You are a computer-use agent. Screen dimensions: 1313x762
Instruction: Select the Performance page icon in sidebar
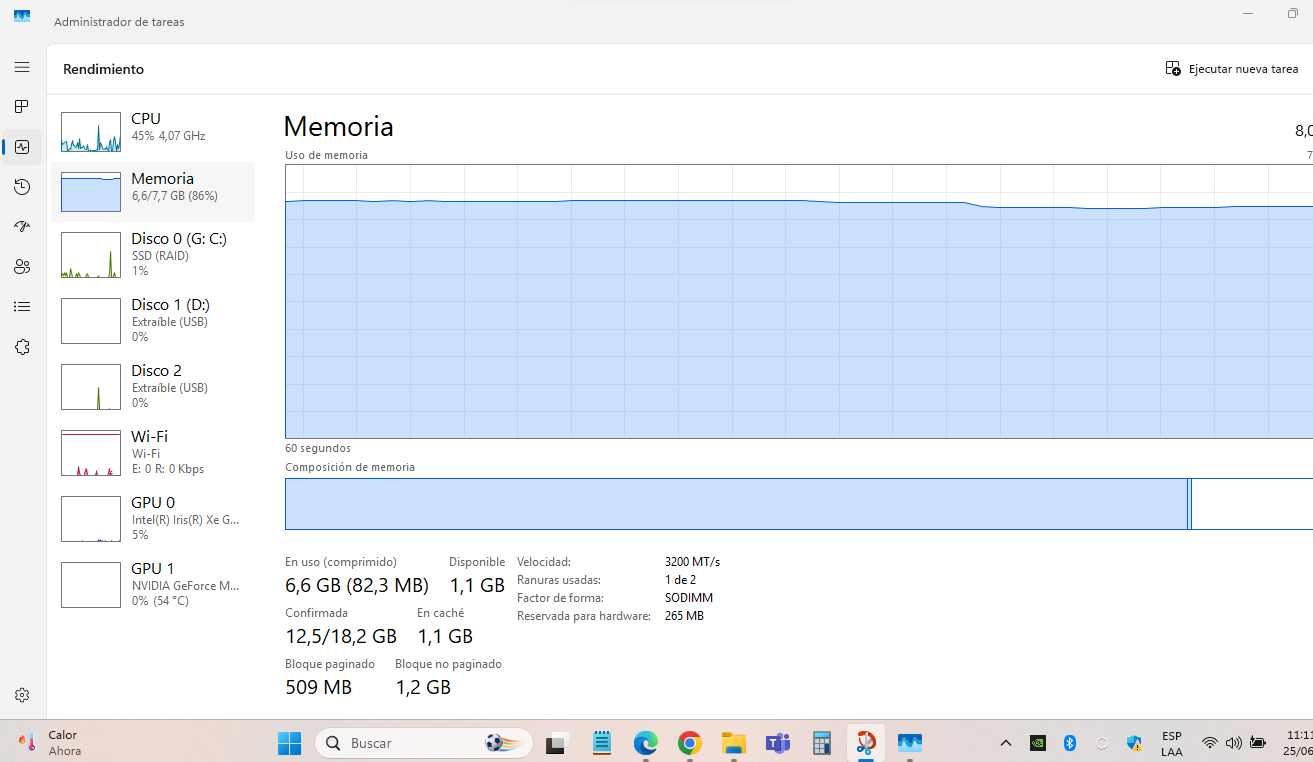tap(22, 147)
